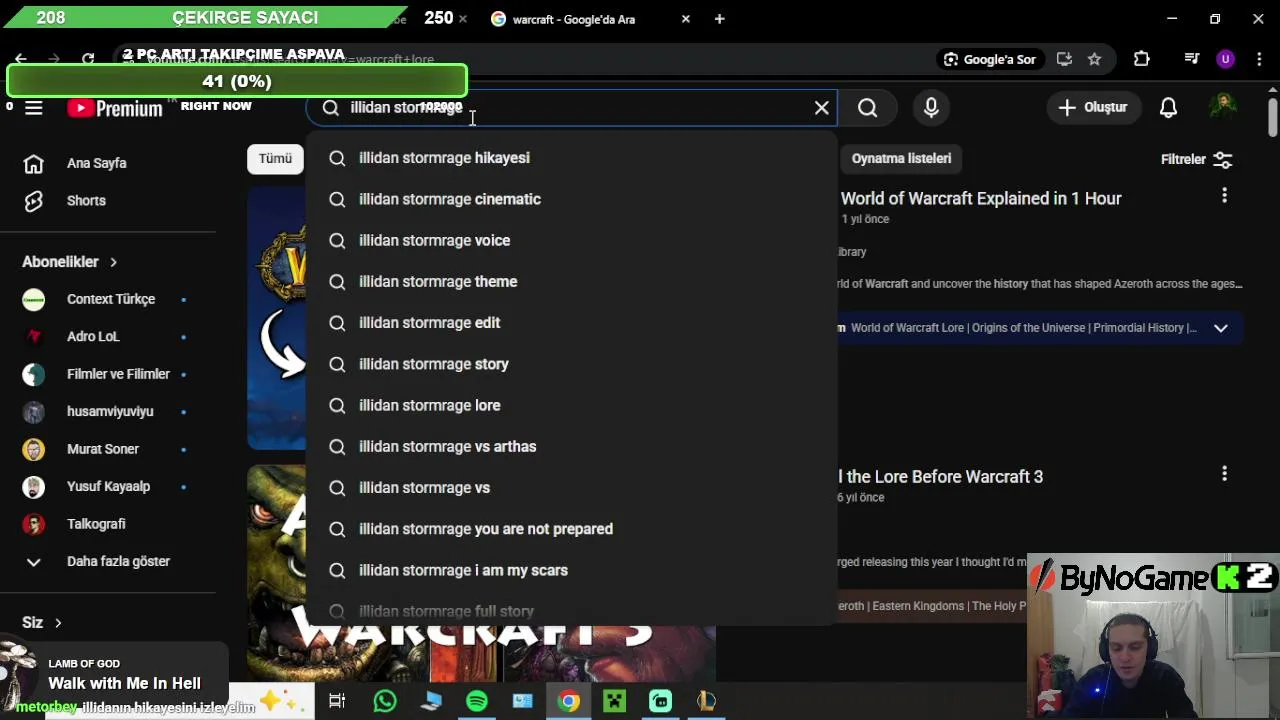1280x720 pixels.
Task: Open options for World of Warcraft Explained video
Action: pos(1224,196)
